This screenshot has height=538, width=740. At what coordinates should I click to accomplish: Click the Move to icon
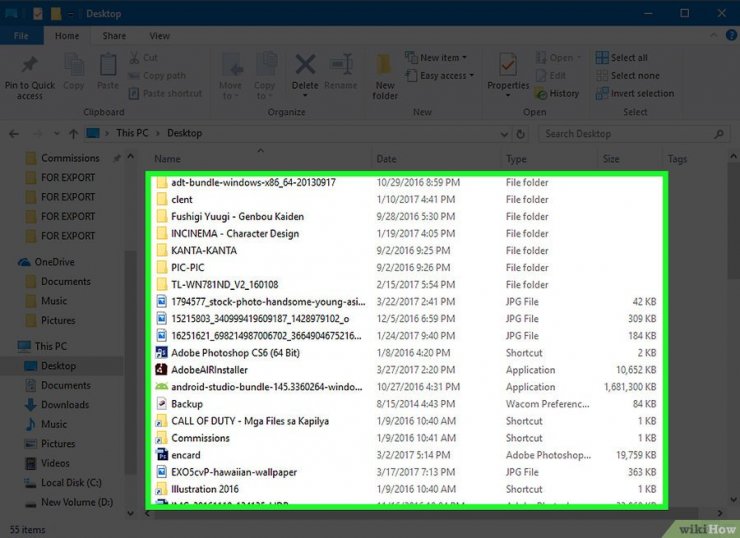[231, 68]
